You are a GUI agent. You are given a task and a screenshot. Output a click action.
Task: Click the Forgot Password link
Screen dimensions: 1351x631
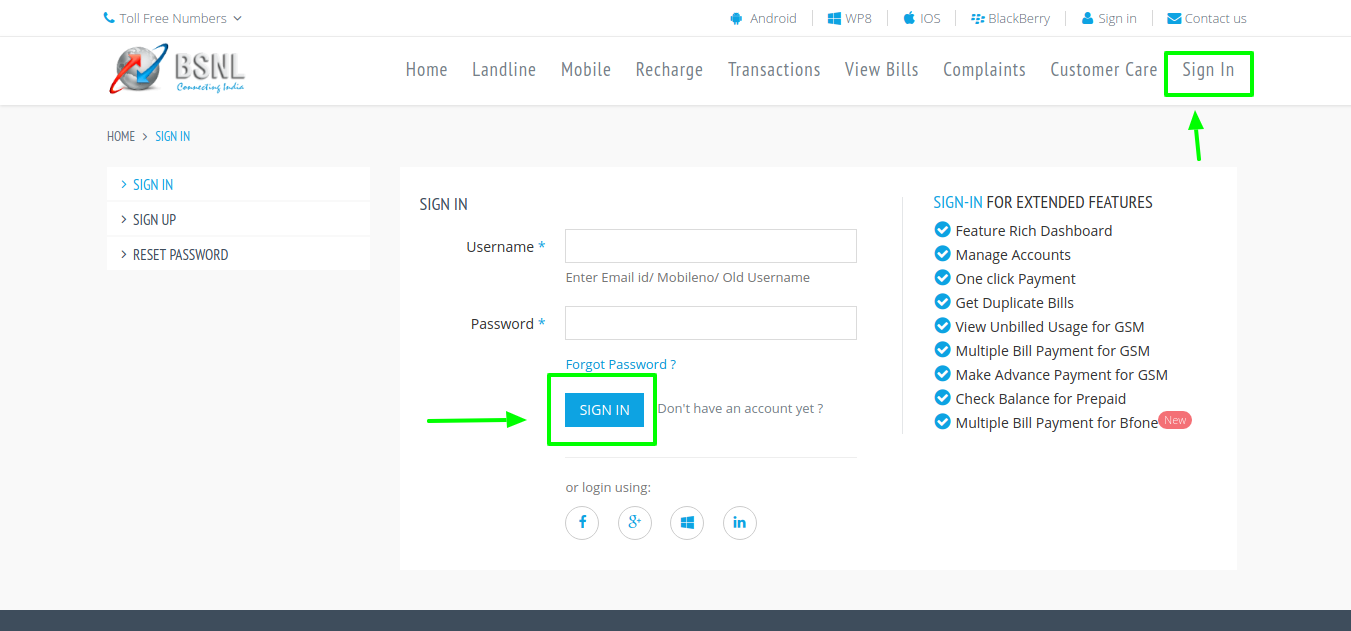[x=621, y=364]
